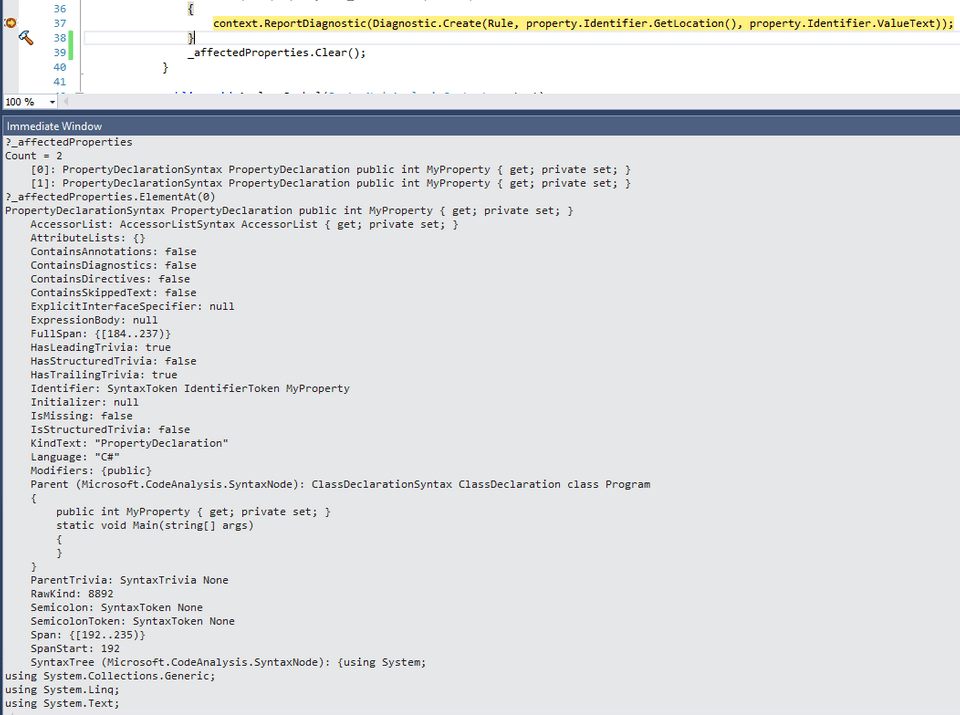The image size is (960, 715).
Task: Click line number 40 in the gutter
Action: point(60,67)
